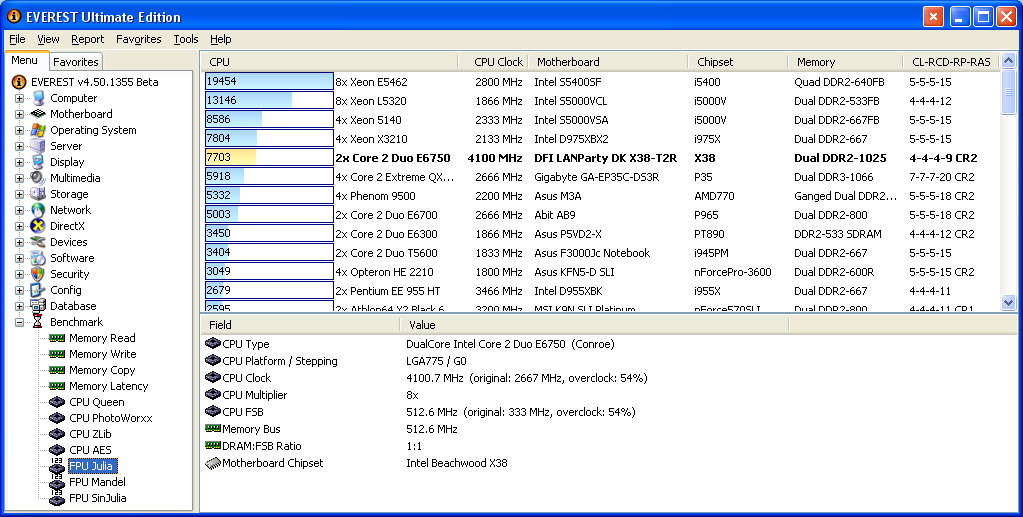The width and height of the screenshot is (1023, 517).
Task: Click the Network globe icon
Action: pos(38,210)
